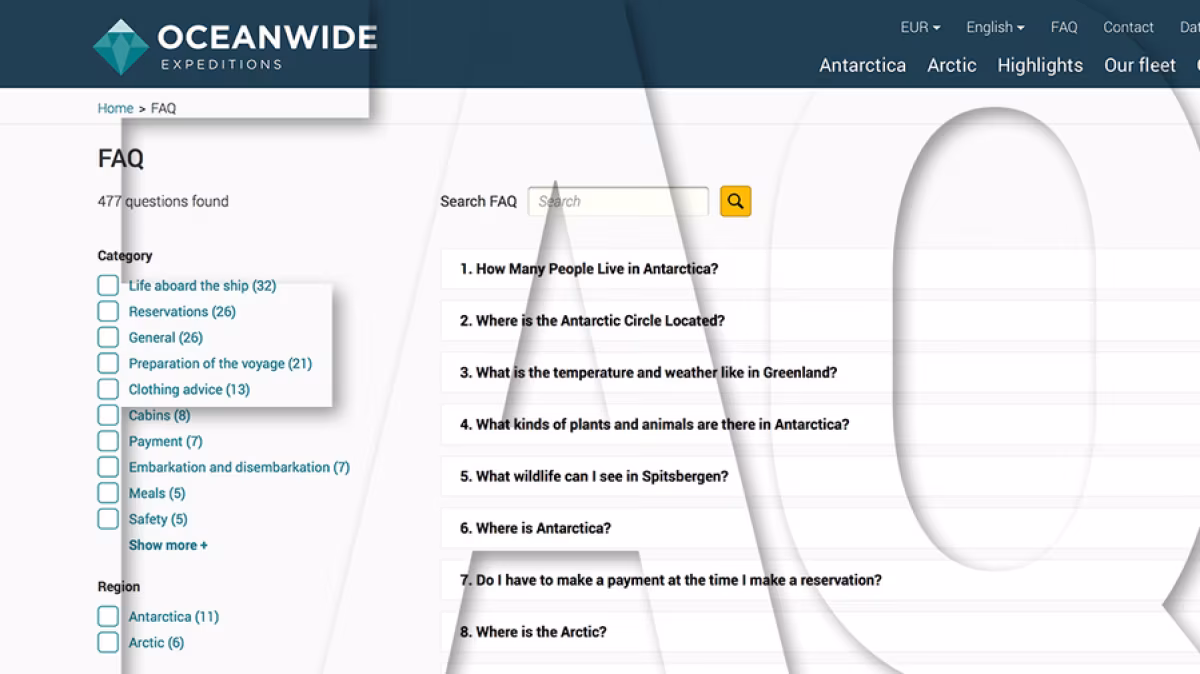
Task: Tick the Clothing advice checkbox
Action: [x=108, y=390]
